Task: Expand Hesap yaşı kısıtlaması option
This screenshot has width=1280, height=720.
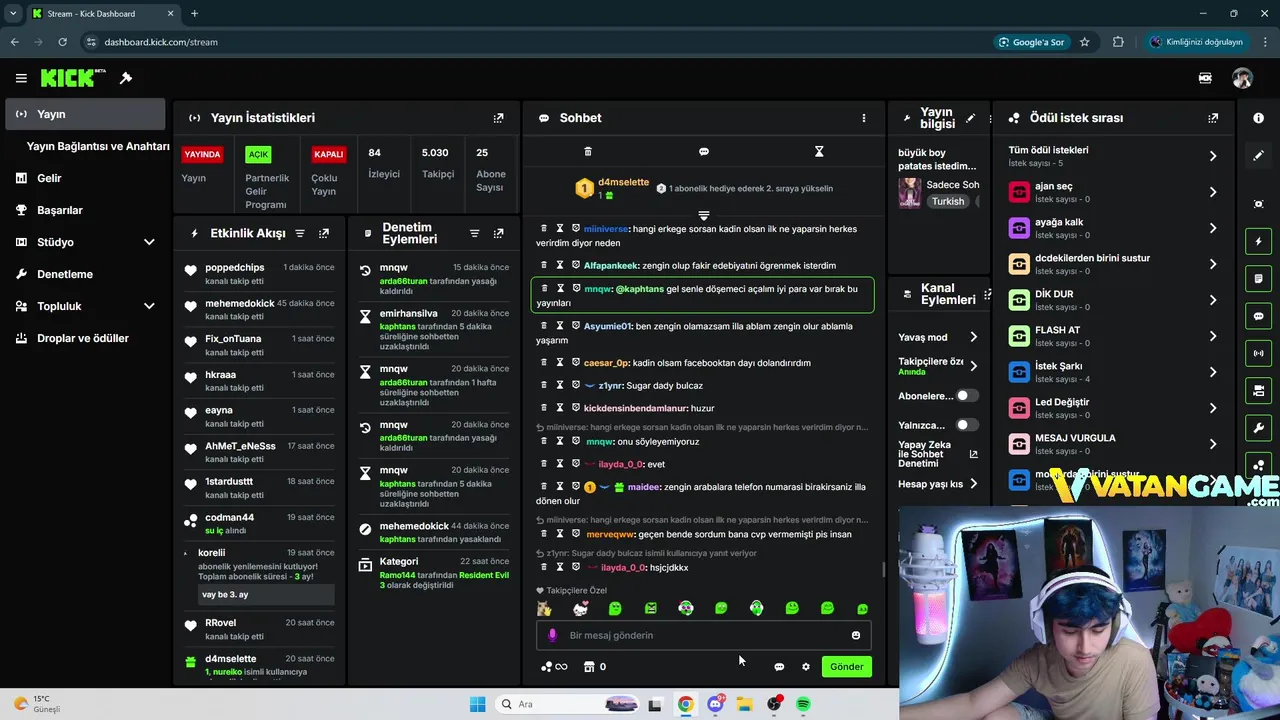Action: point(974,484)
